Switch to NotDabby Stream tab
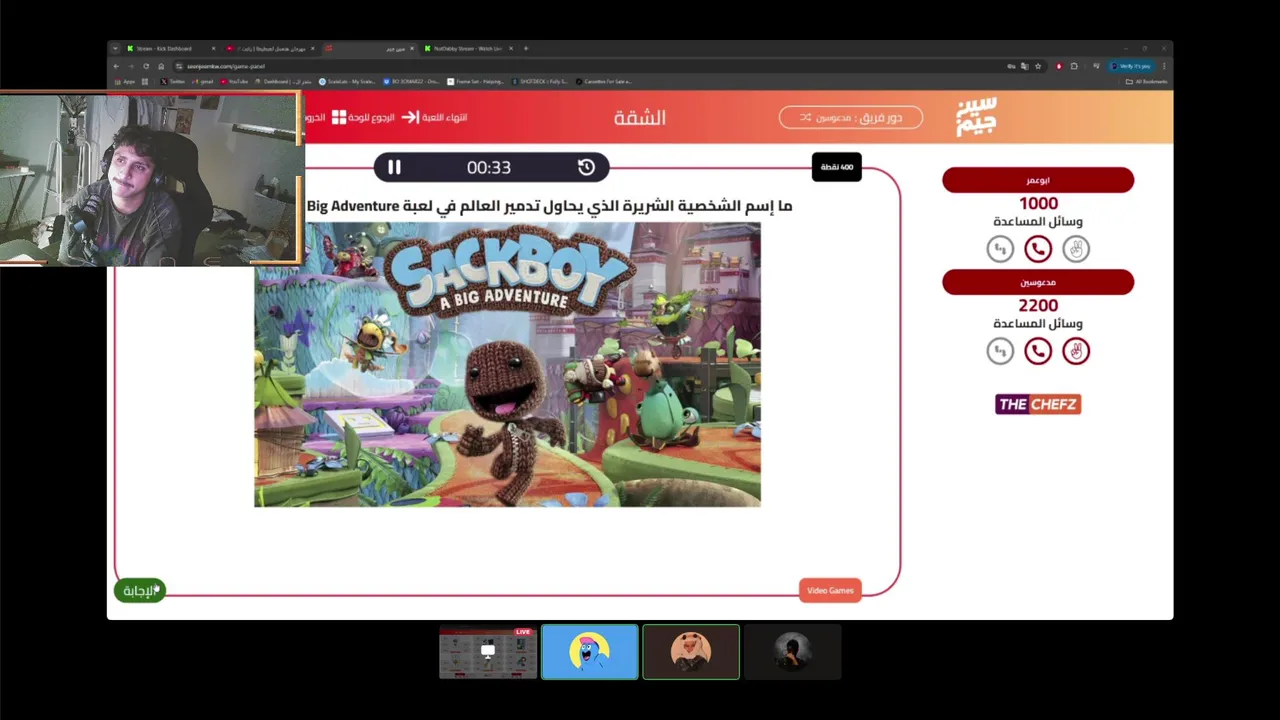Viewport: 1280px width, 720px height. tap(469, 48)
